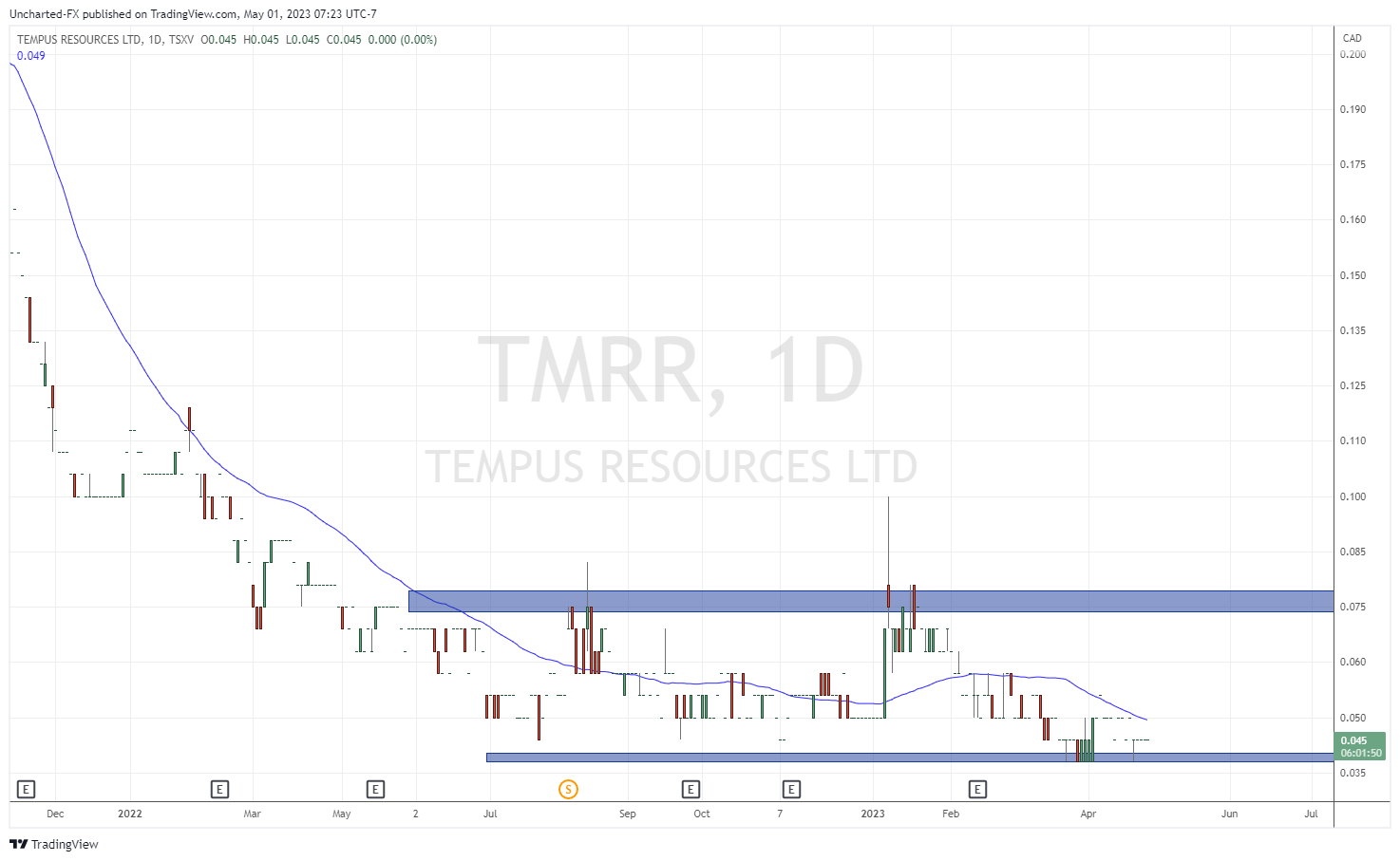Click the H0.045 high value in legend
This screenshot has height=861, width=1400.
tap(261, 40)
